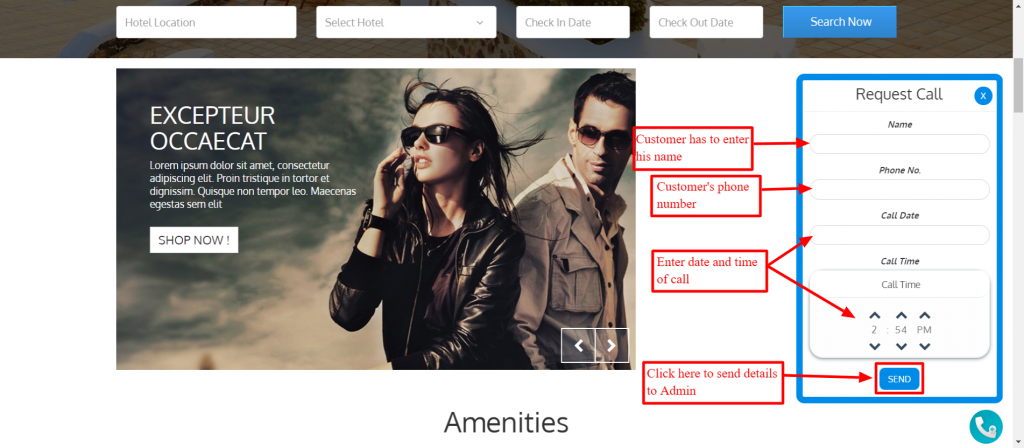This screenshot has width=1024, height=448.
Task: Increase the hour with up chevron
Action: coord(874,315)
